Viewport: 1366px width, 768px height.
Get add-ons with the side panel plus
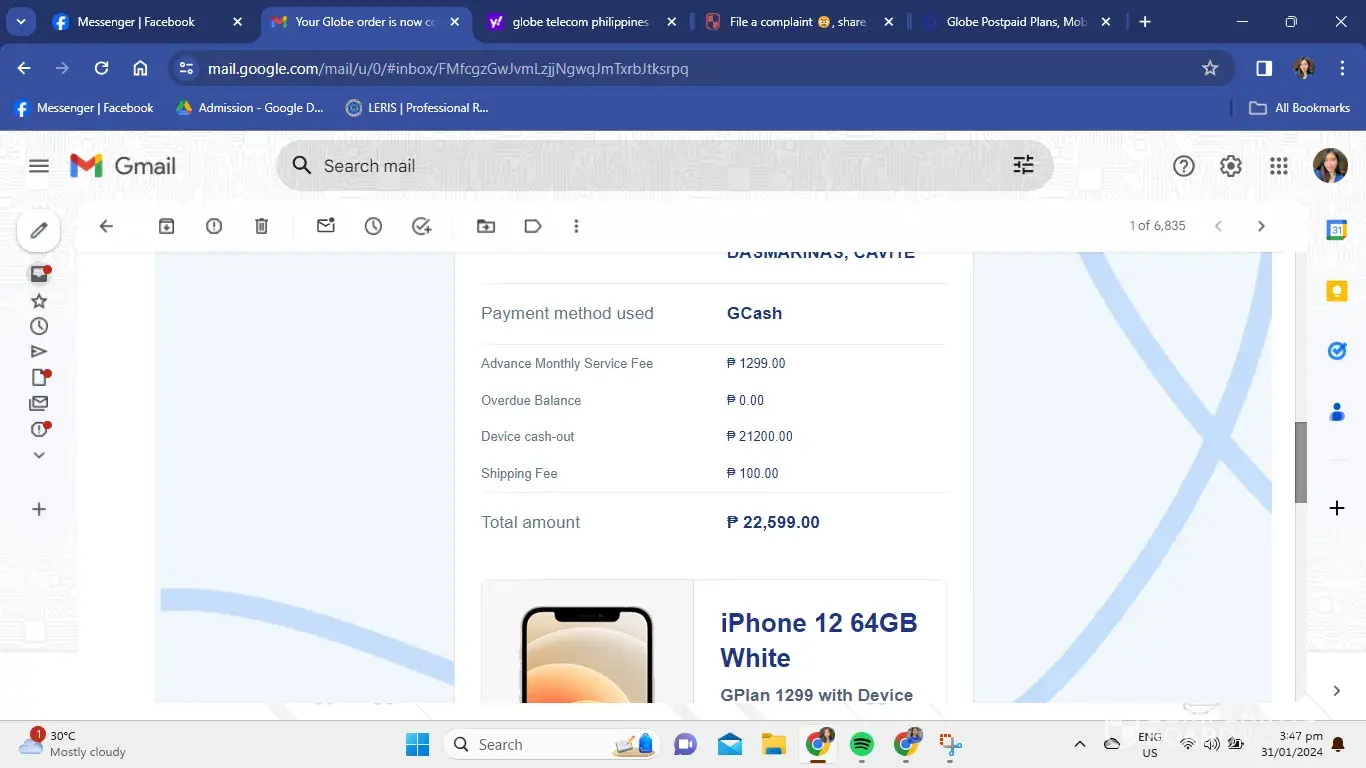1337,508
